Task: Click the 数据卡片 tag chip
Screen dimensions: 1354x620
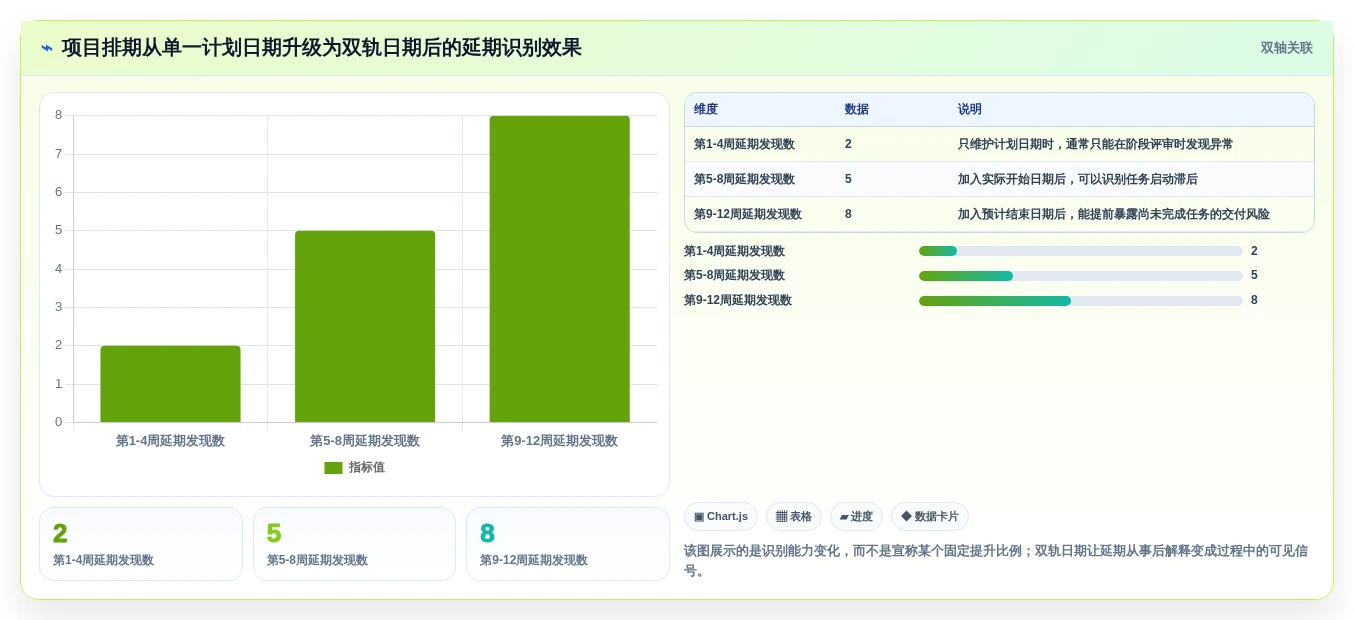Action: 930,516
